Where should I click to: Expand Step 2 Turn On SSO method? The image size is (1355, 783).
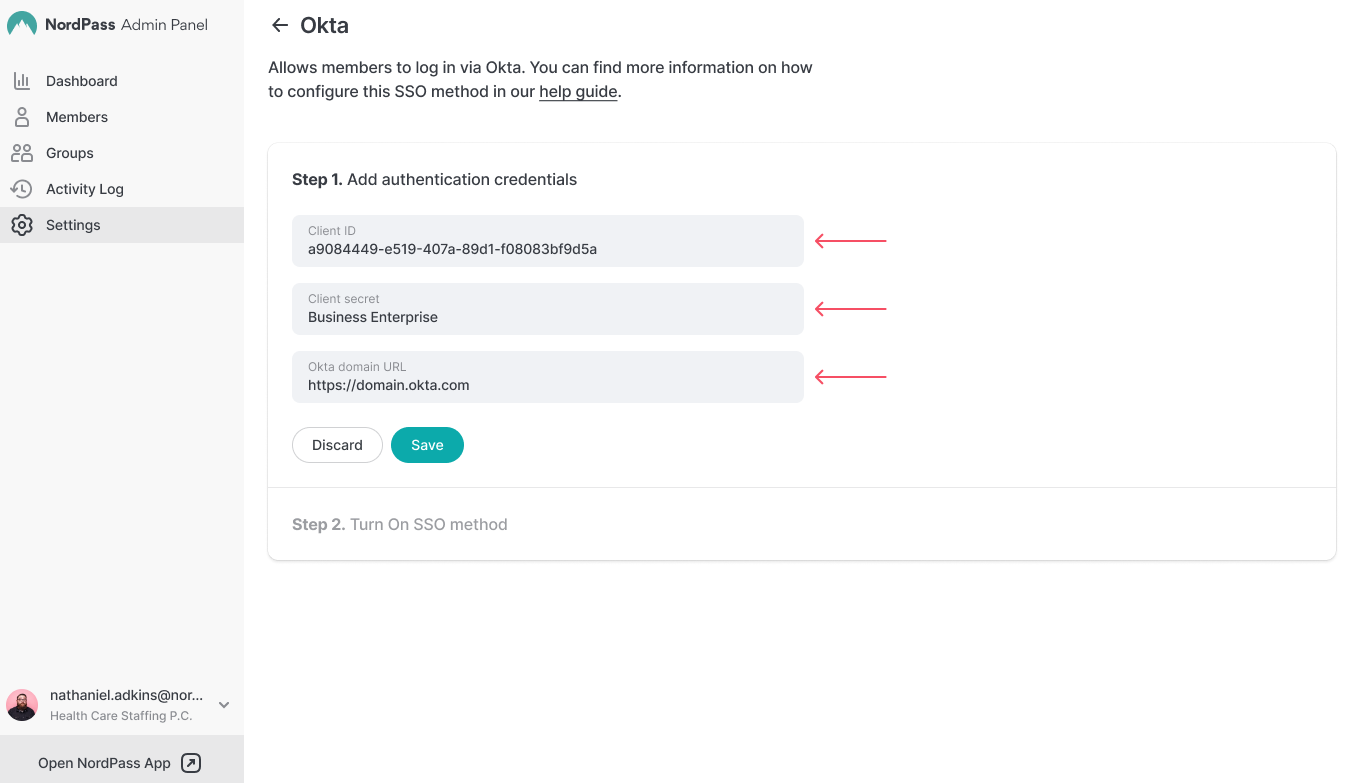[x=400, y=524]
